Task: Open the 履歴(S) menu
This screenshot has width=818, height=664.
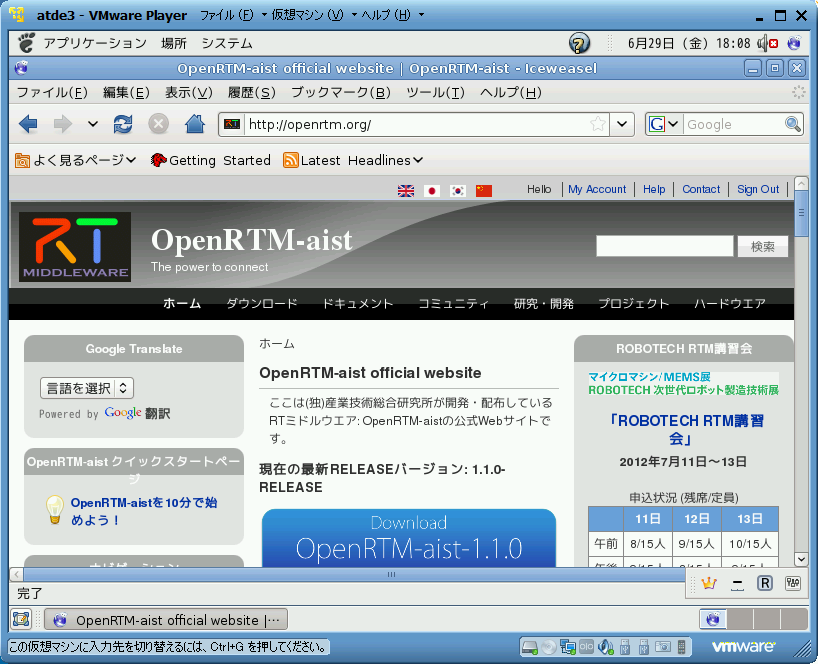Action: (251, 93)
